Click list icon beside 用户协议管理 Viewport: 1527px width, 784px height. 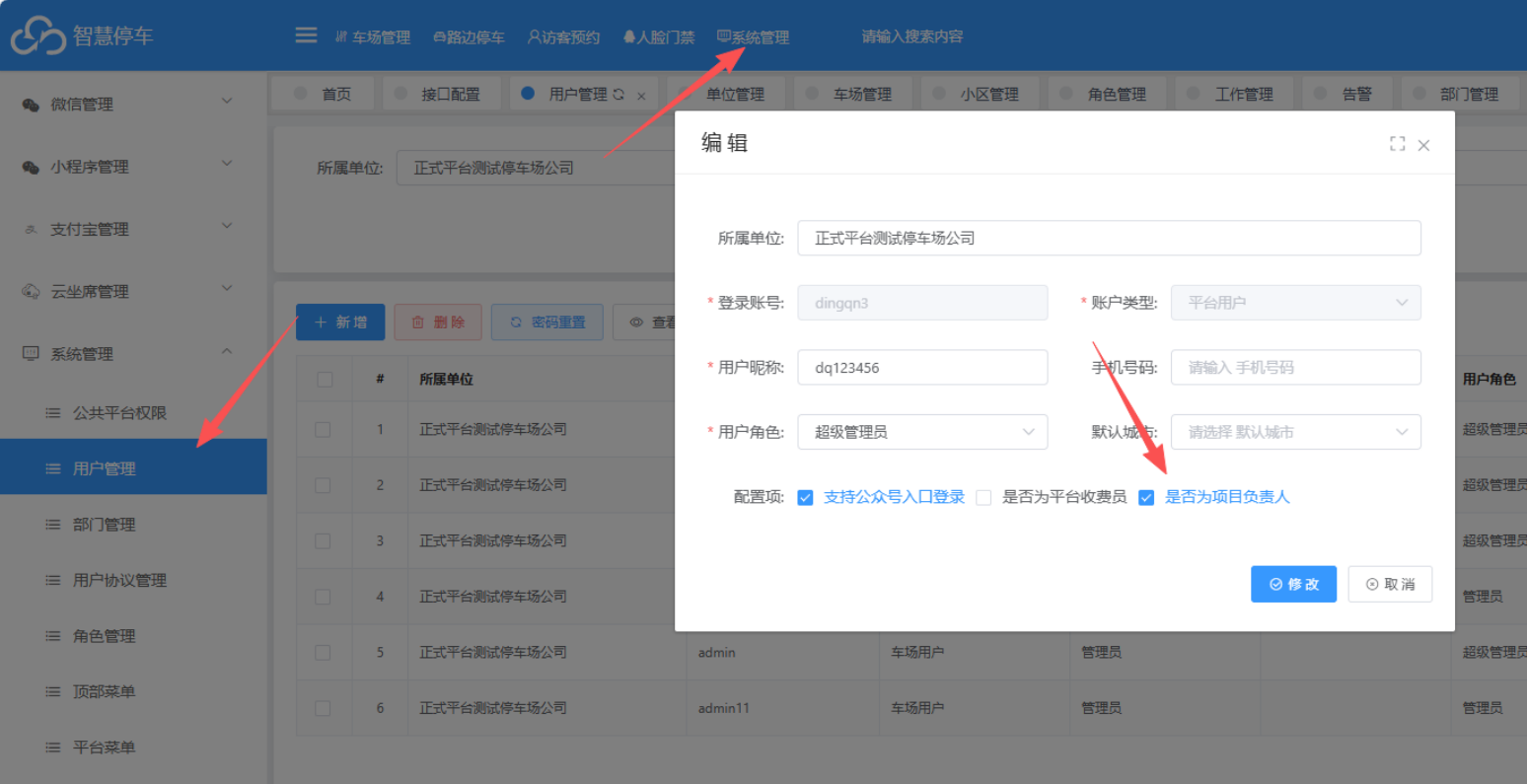click(53, 581)
